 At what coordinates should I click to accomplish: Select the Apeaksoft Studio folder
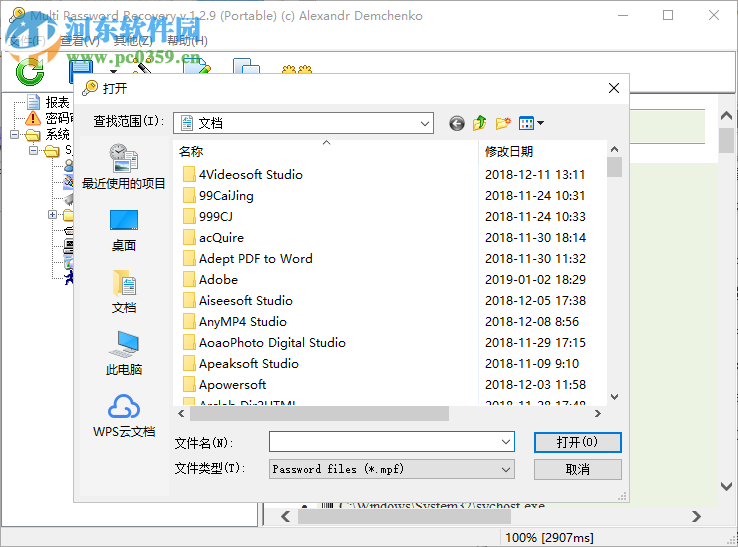tap(241, 364)
